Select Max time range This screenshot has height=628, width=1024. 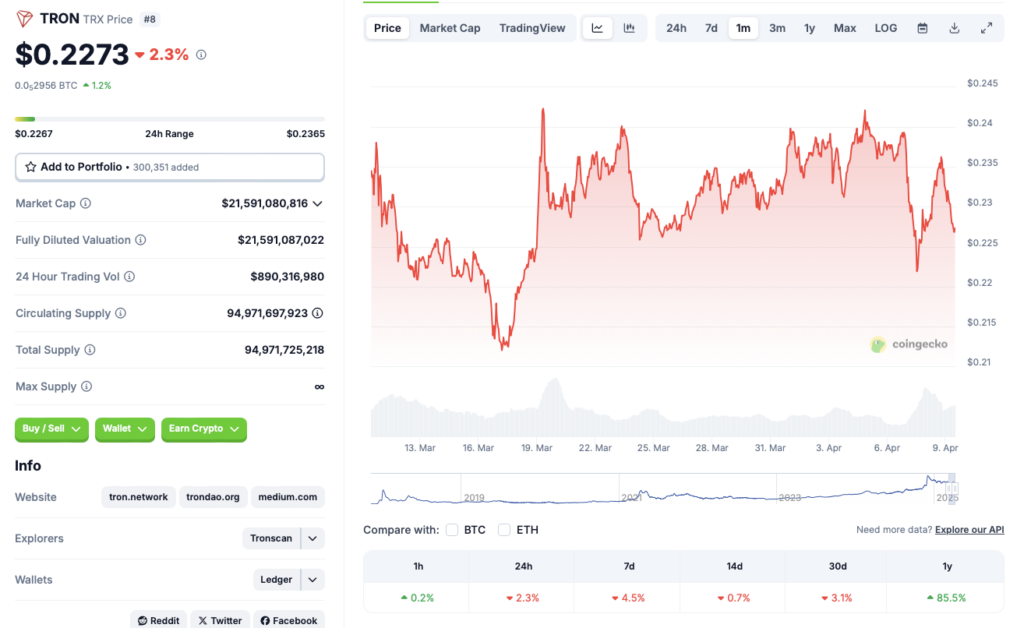pyautogui.click(x=844, y=28)
